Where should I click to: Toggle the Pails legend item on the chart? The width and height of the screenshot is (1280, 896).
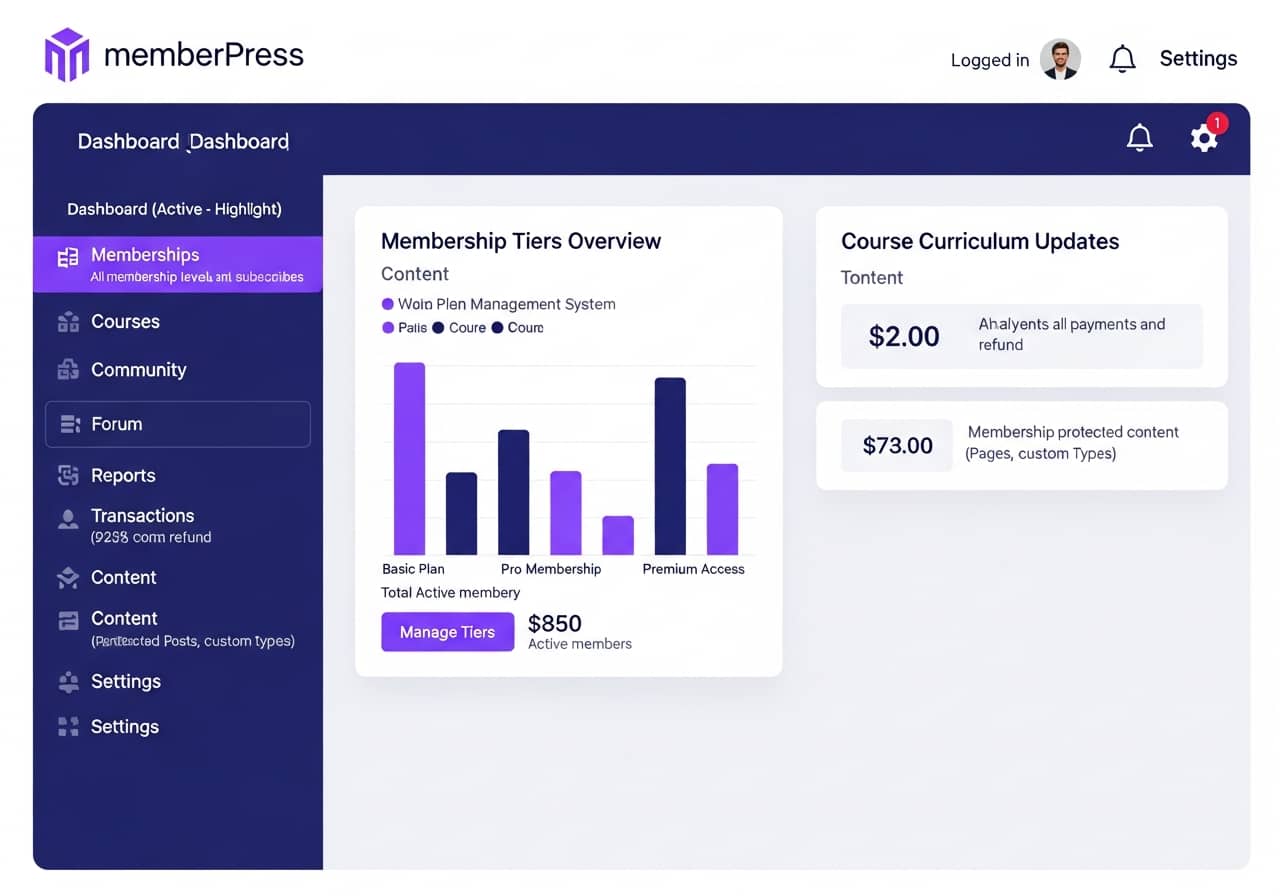pyautogui.click(x=403, y=327)
